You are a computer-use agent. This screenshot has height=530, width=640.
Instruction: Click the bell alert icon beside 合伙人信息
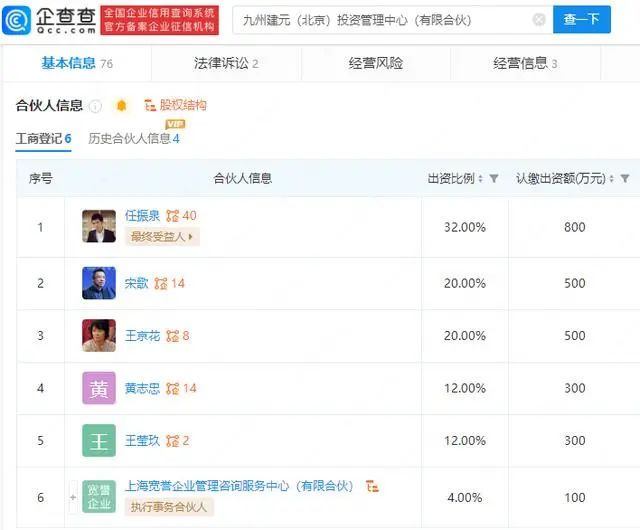tap(122, 106)
